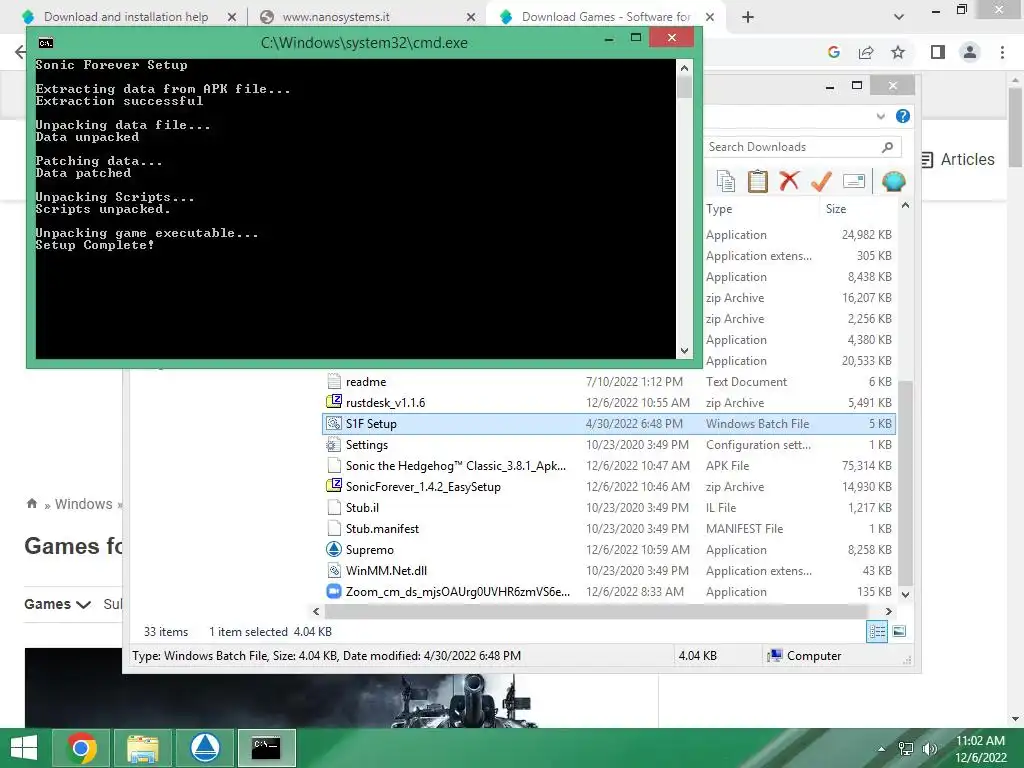Select the rustdesk_v1.1.6 zip archive
1024x768 pixels.
(x=609, y=403)
